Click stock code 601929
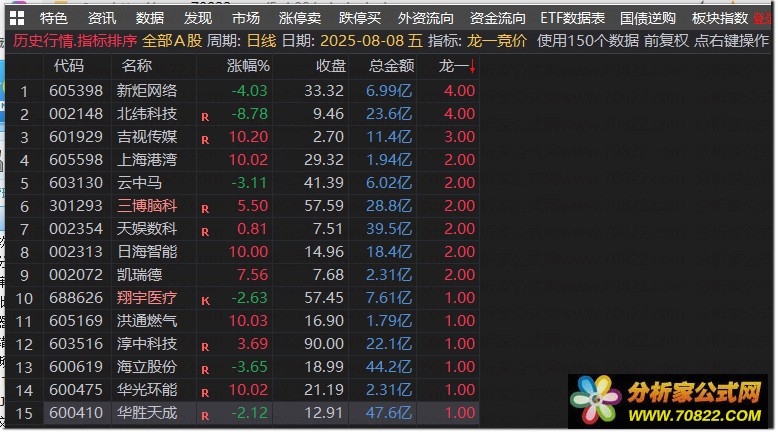Screen dimensions: 778x432 pos(76,137)
